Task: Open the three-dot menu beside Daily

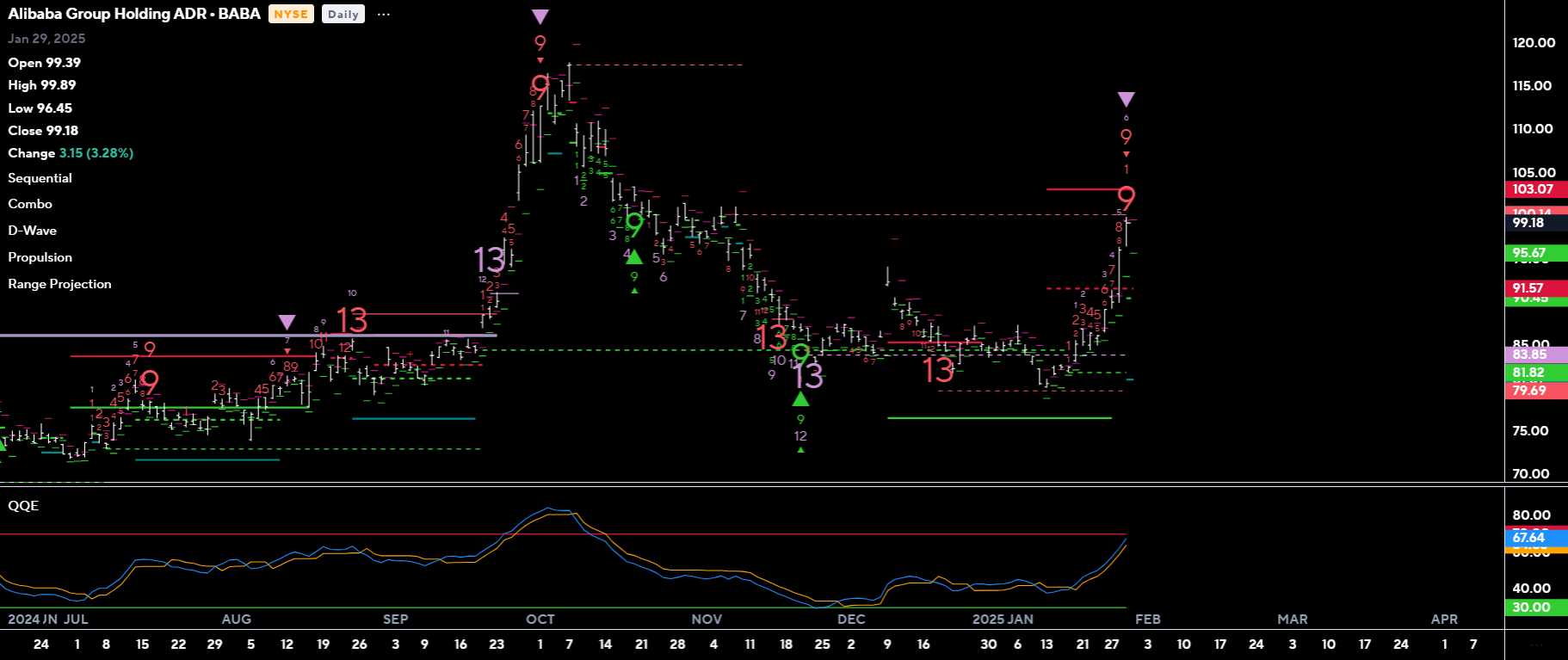Action: (x=384, y=15)
